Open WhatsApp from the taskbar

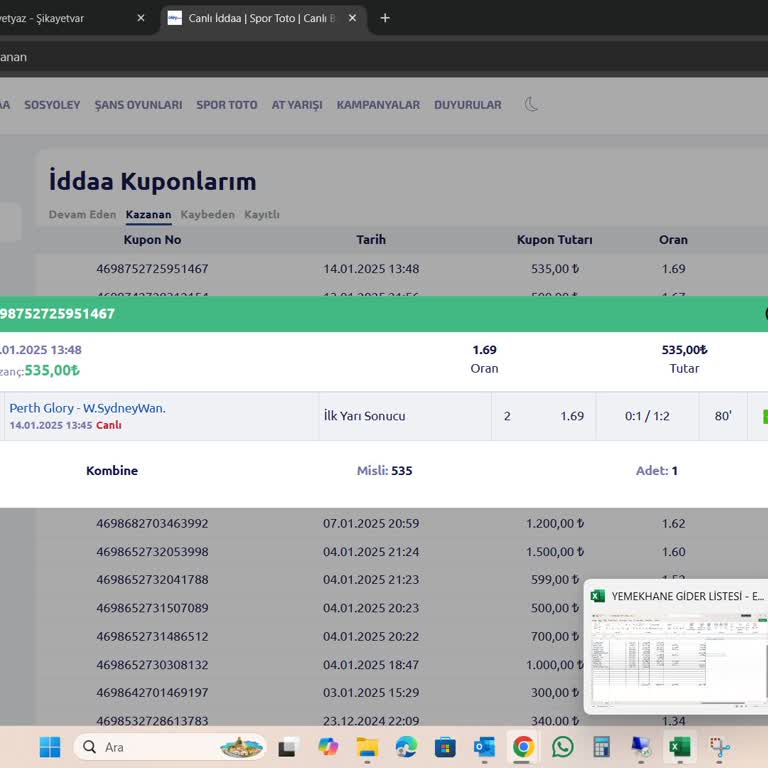point(563,747)
